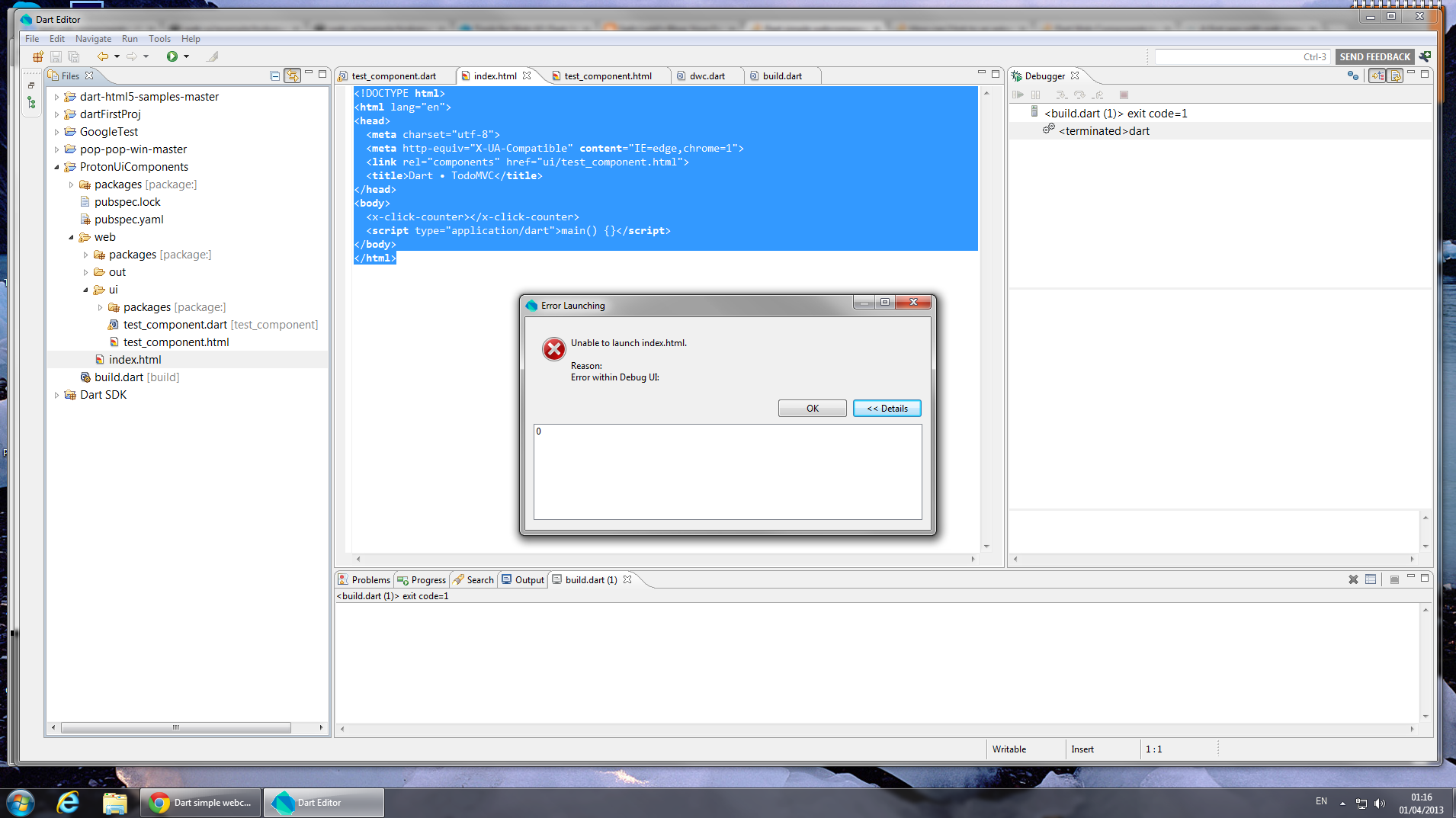This screenshot has width=1456, height=818.
Task: Click inside the error details text box
Action: point(728,472)
